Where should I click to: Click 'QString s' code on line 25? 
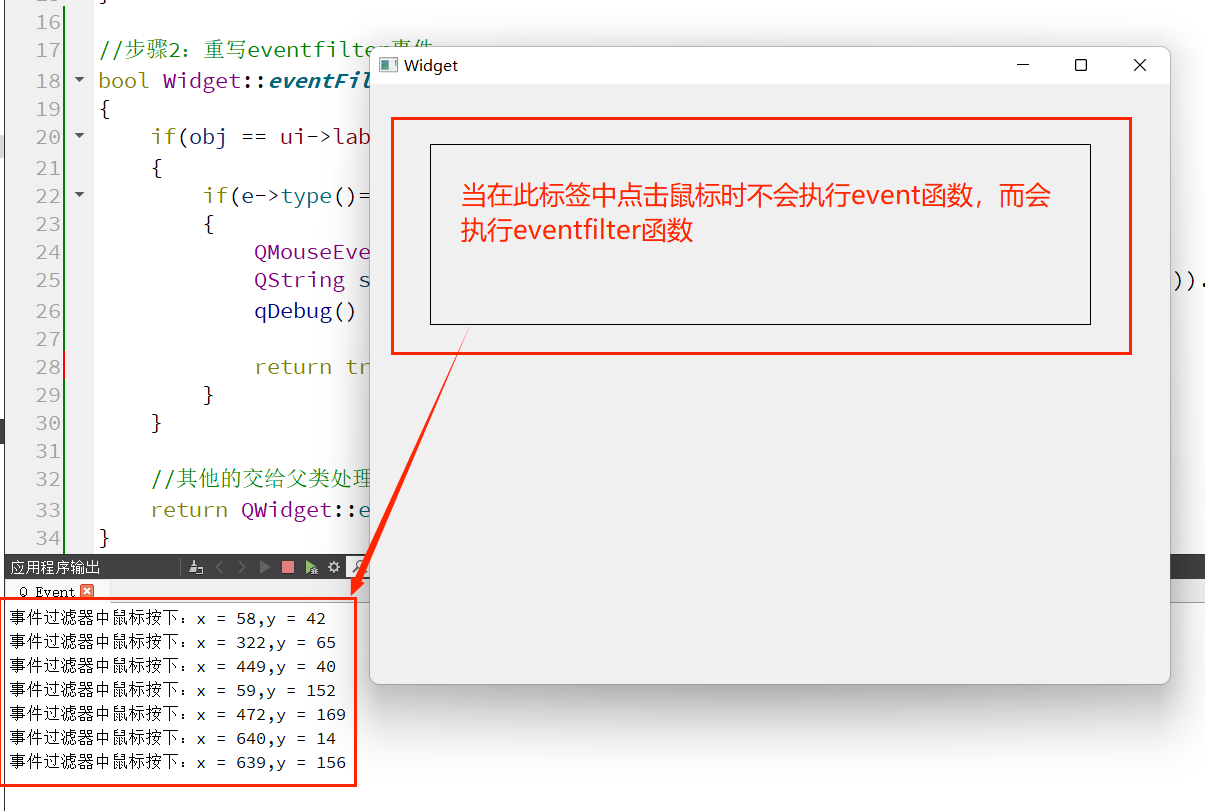coord(313,280)
